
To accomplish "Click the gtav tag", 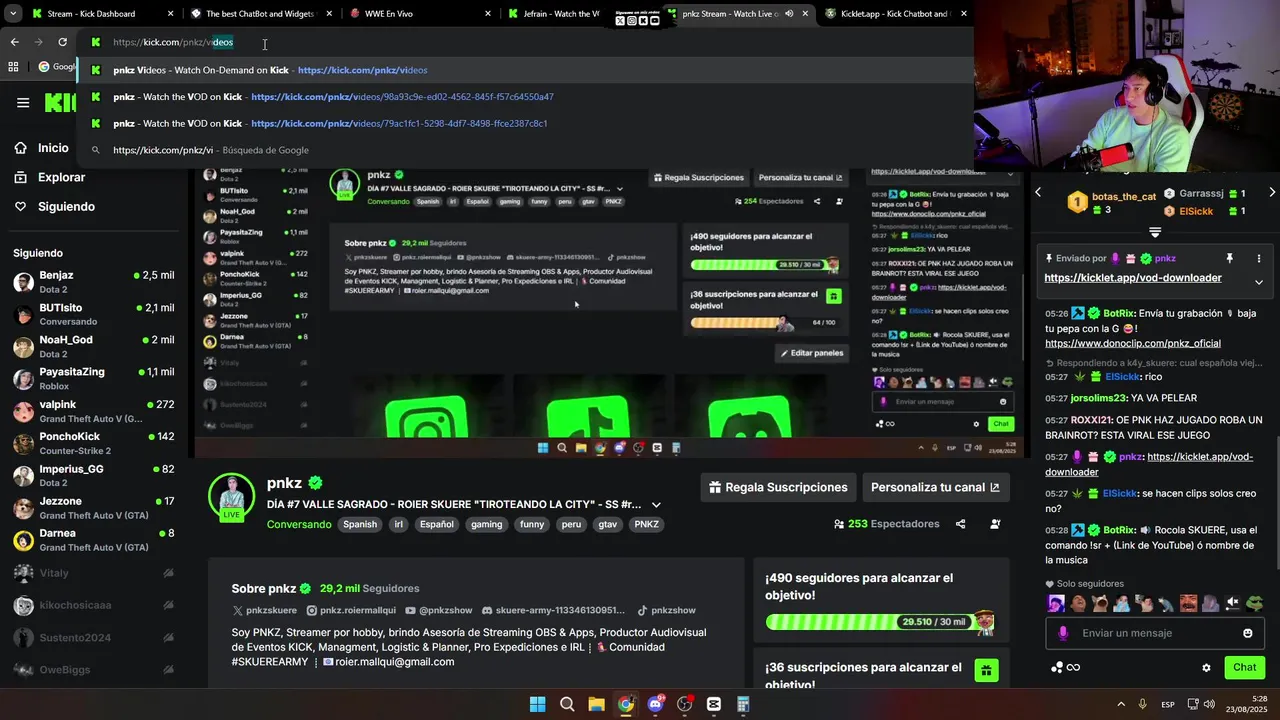I will click(x=608, y=524).
